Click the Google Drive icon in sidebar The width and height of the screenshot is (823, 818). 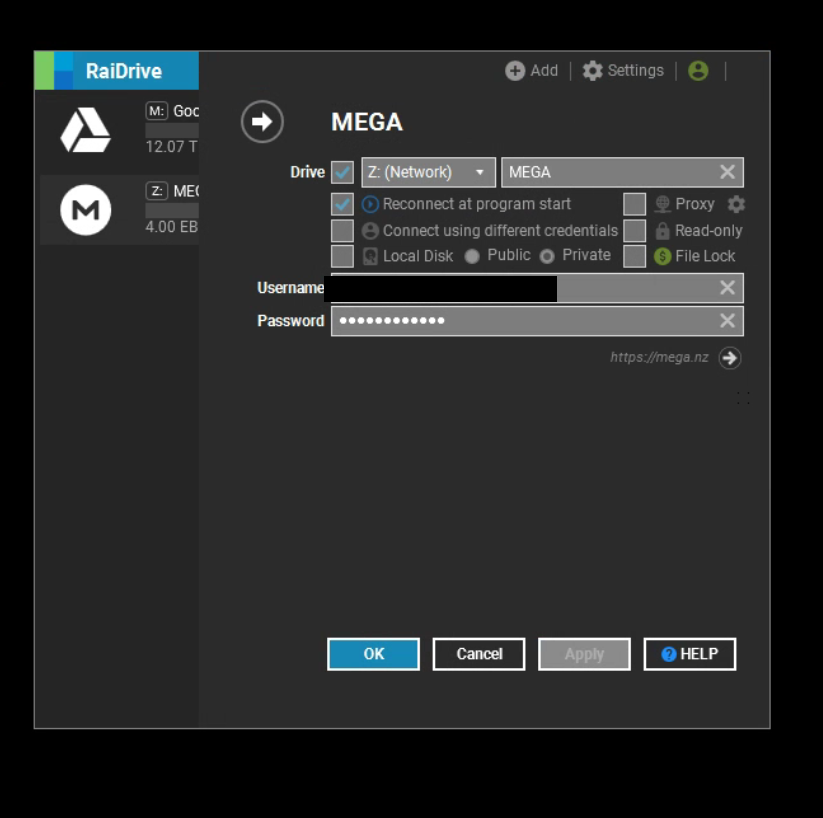click(85, 130)
